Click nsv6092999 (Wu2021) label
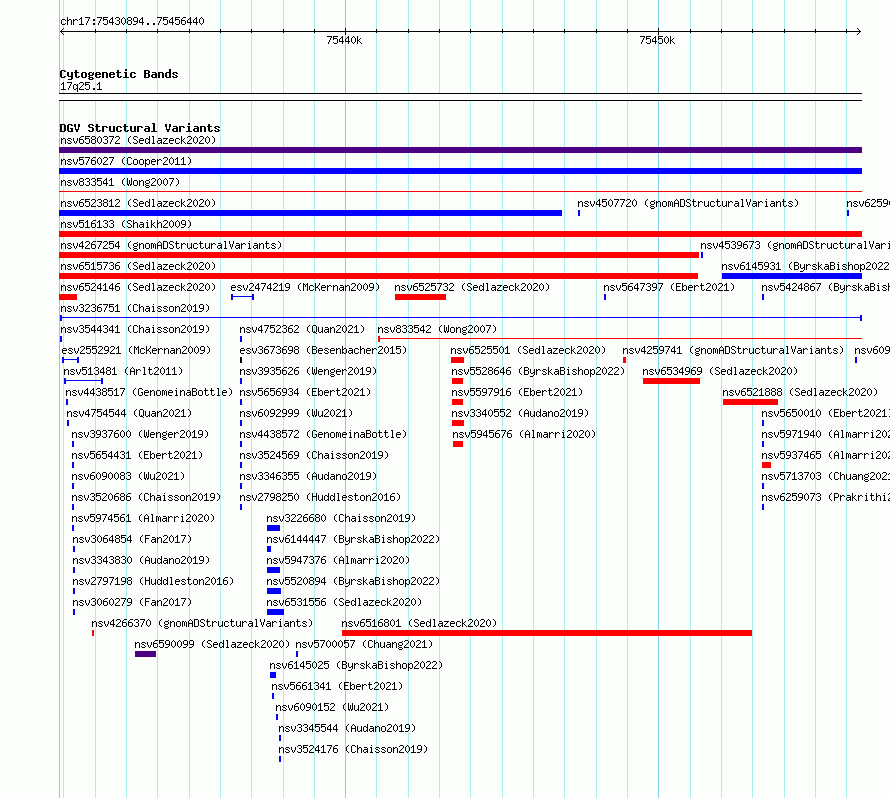The width and height of the screenshot is (890, 798). (x=296, y=413)
